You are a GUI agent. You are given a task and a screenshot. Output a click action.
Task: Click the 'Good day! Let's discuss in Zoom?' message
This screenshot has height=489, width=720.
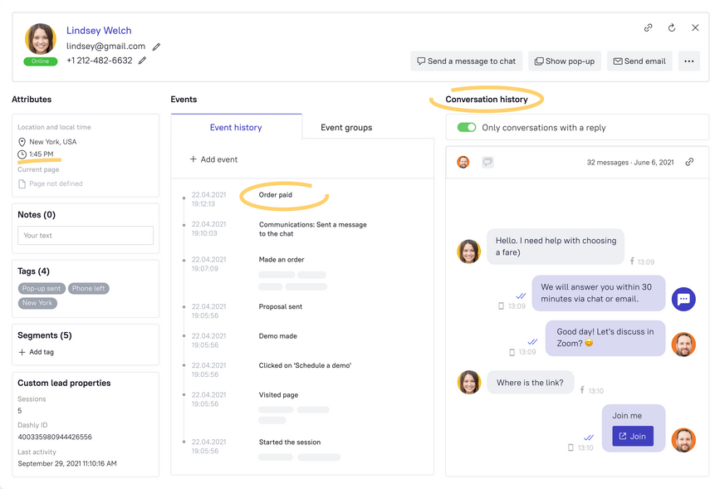click(x=605, y=337)
